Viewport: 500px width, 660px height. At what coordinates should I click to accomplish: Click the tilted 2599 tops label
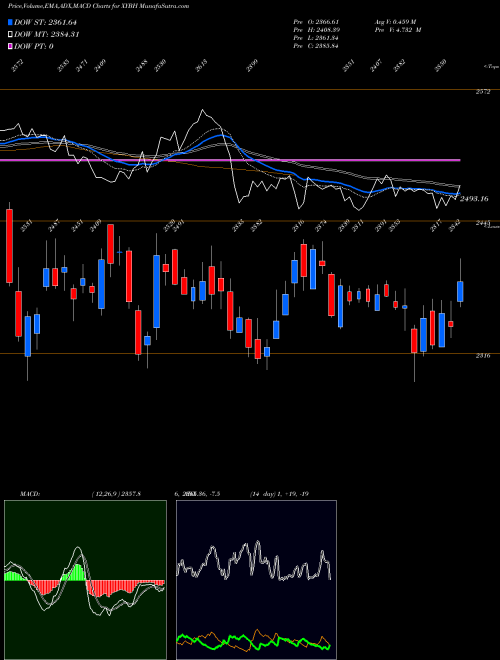[x=252, y=66]
